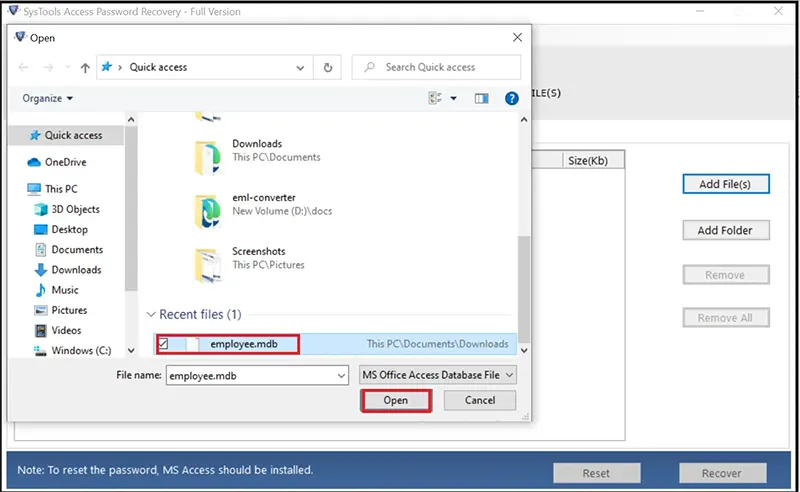
Task: Open the MS Office Access Database File filter
Action: point(438,375)
